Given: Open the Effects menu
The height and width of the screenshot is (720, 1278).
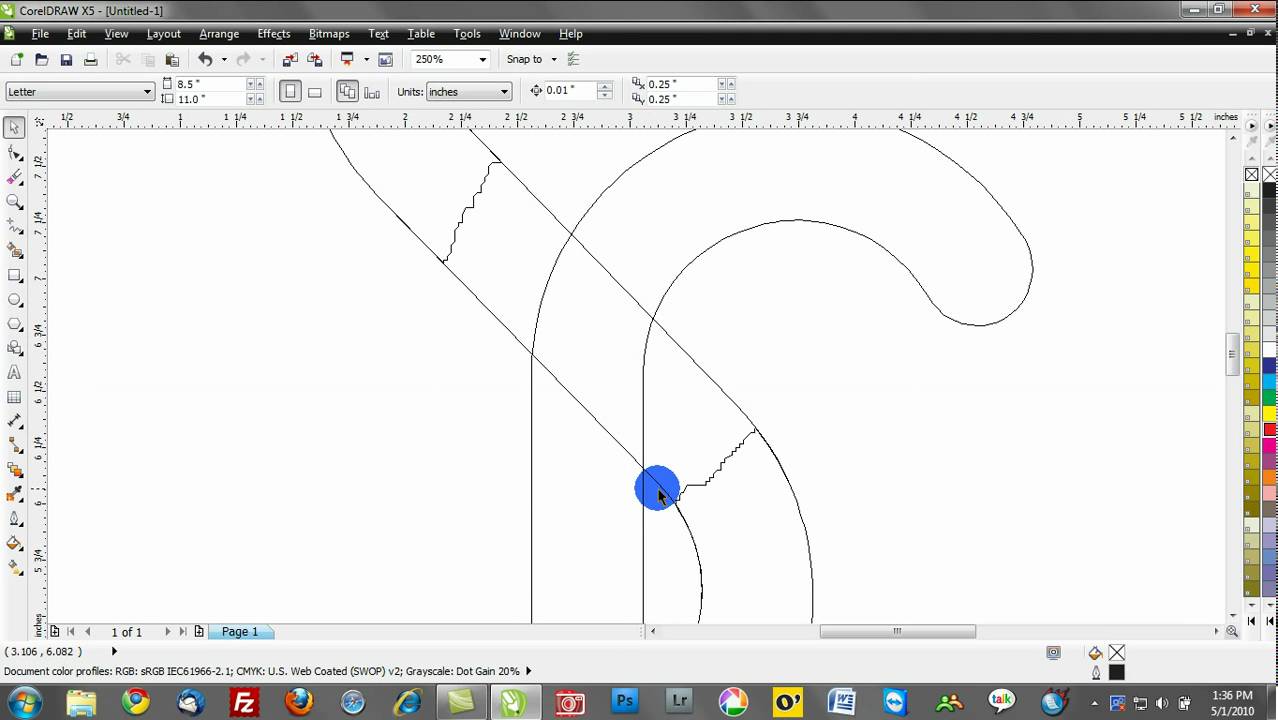Looking at the screenshot, I should pyautogui.click(x=274, y=34).
